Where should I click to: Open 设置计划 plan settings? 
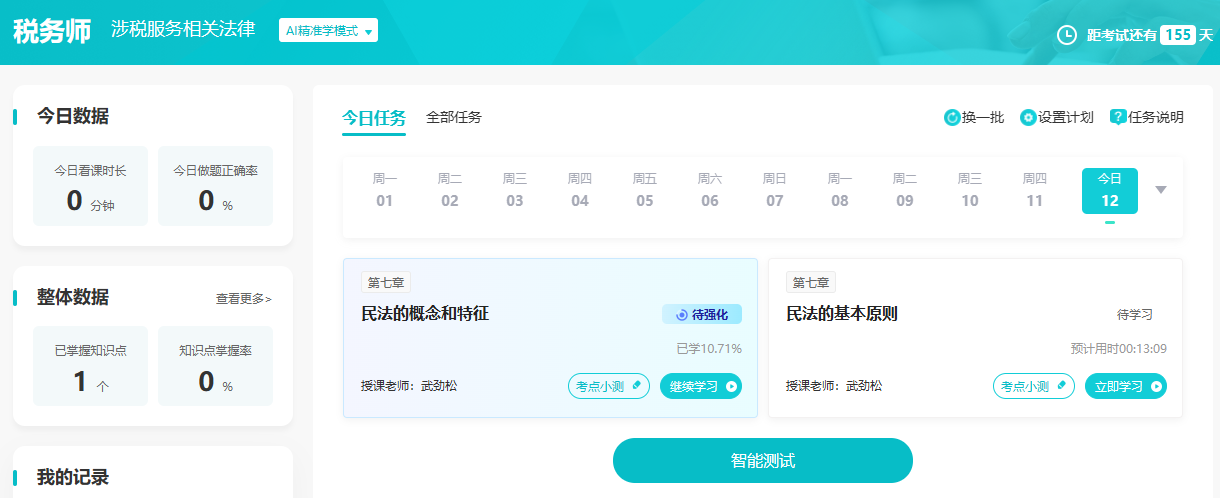pos(1057,118)
